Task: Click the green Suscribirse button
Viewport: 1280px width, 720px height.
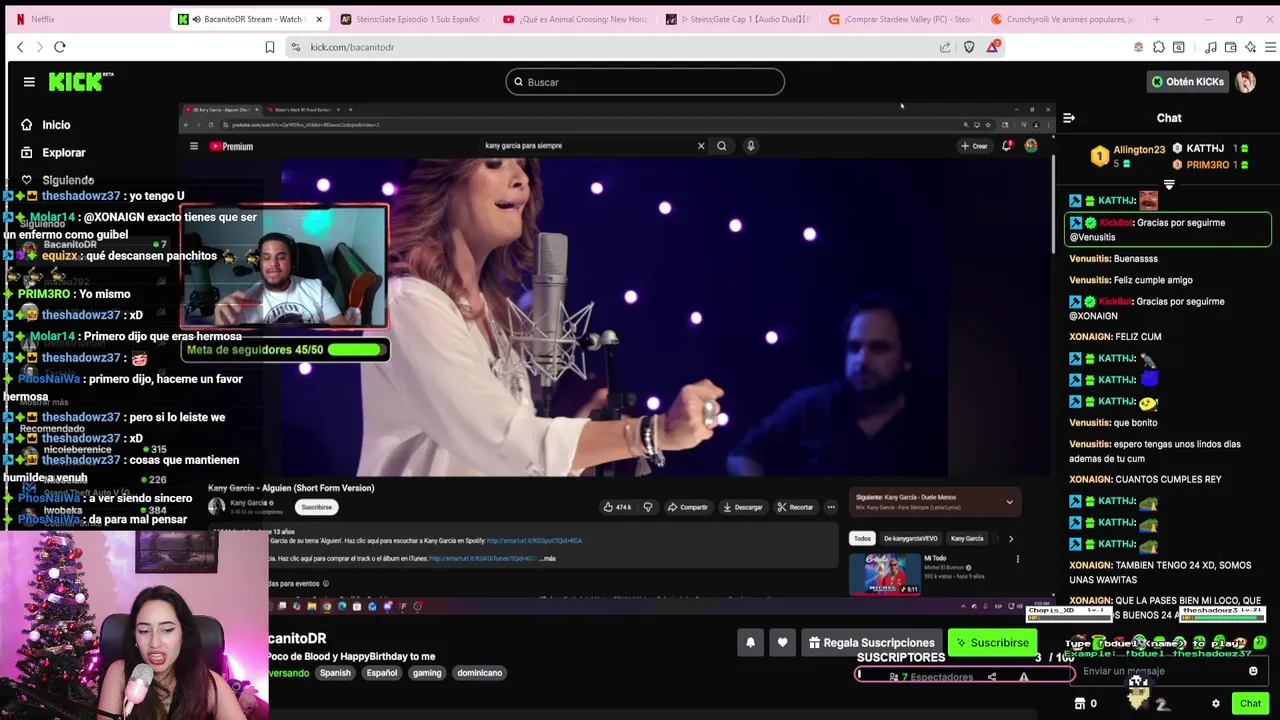Action: tap(992, 643)
